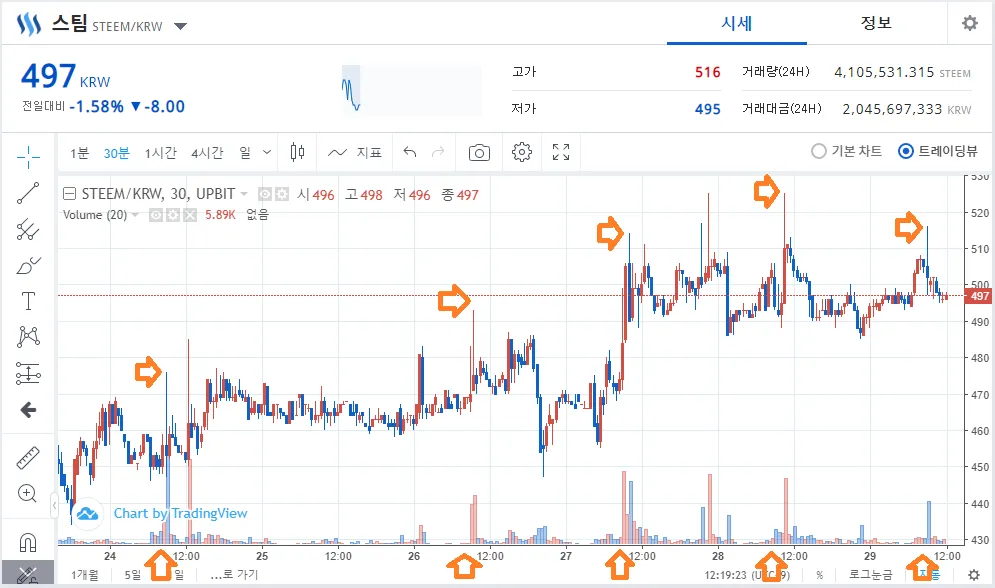Undo the last chart action
This screenshot has width=995, height=588.
pos(410,152)
